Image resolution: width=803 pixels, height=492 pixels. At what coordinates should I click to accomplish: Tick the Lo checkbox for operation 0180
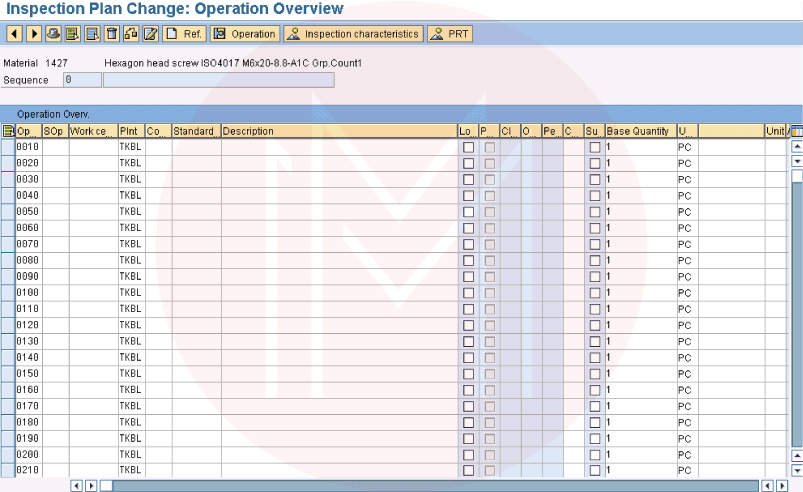click(x=468, y=422)
